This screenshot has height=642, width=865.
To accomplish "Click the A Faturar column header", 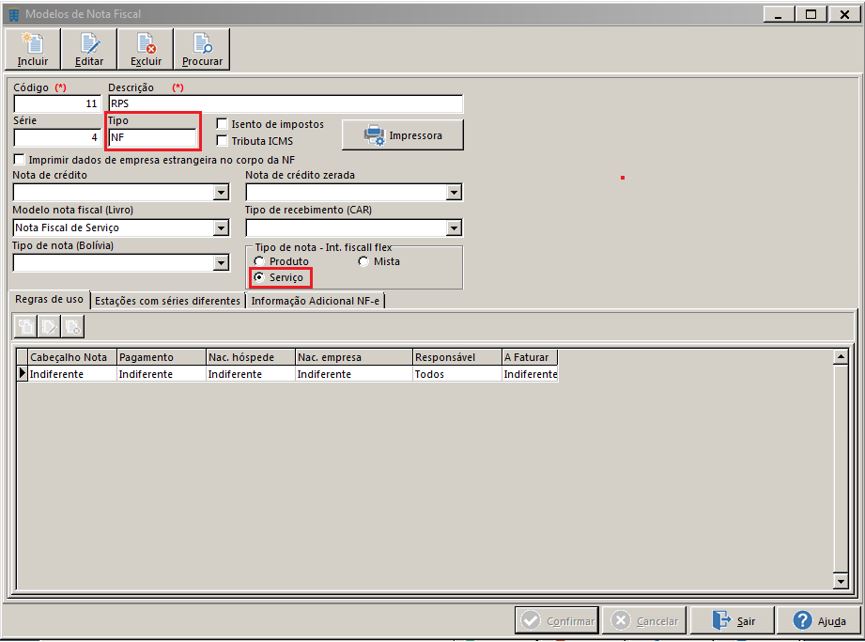I will (x=530, y=357).
